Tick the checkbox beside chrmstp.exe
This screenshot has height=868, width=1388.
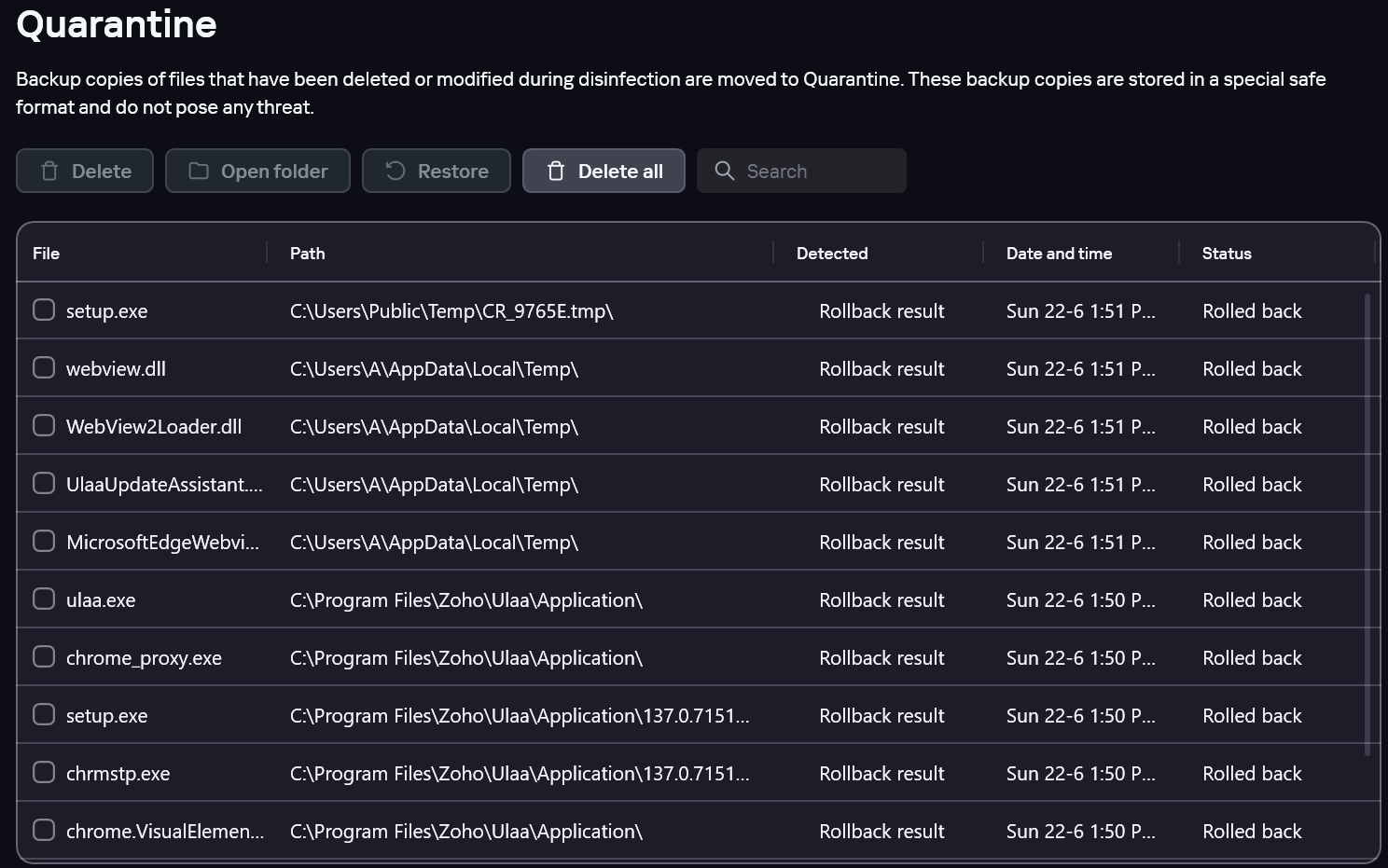(x=44, y=773)
